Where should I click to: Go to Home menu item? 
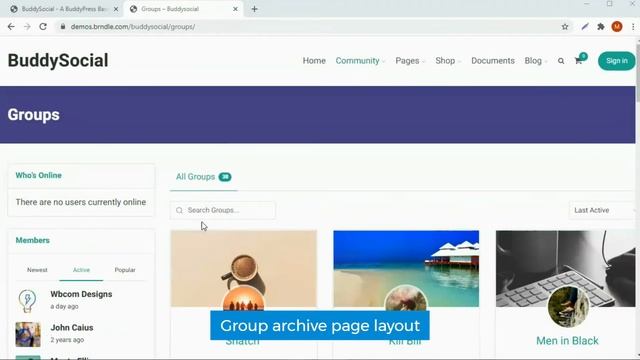(314, 61)
